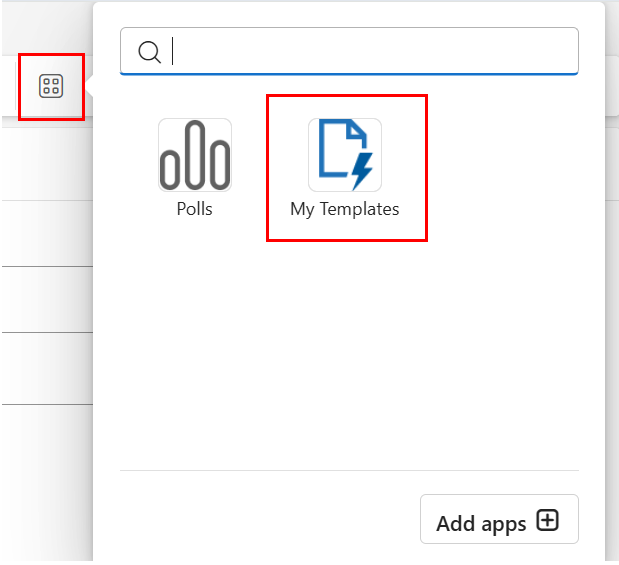Click the plus icon on Add apps

[x=547, y=521]
